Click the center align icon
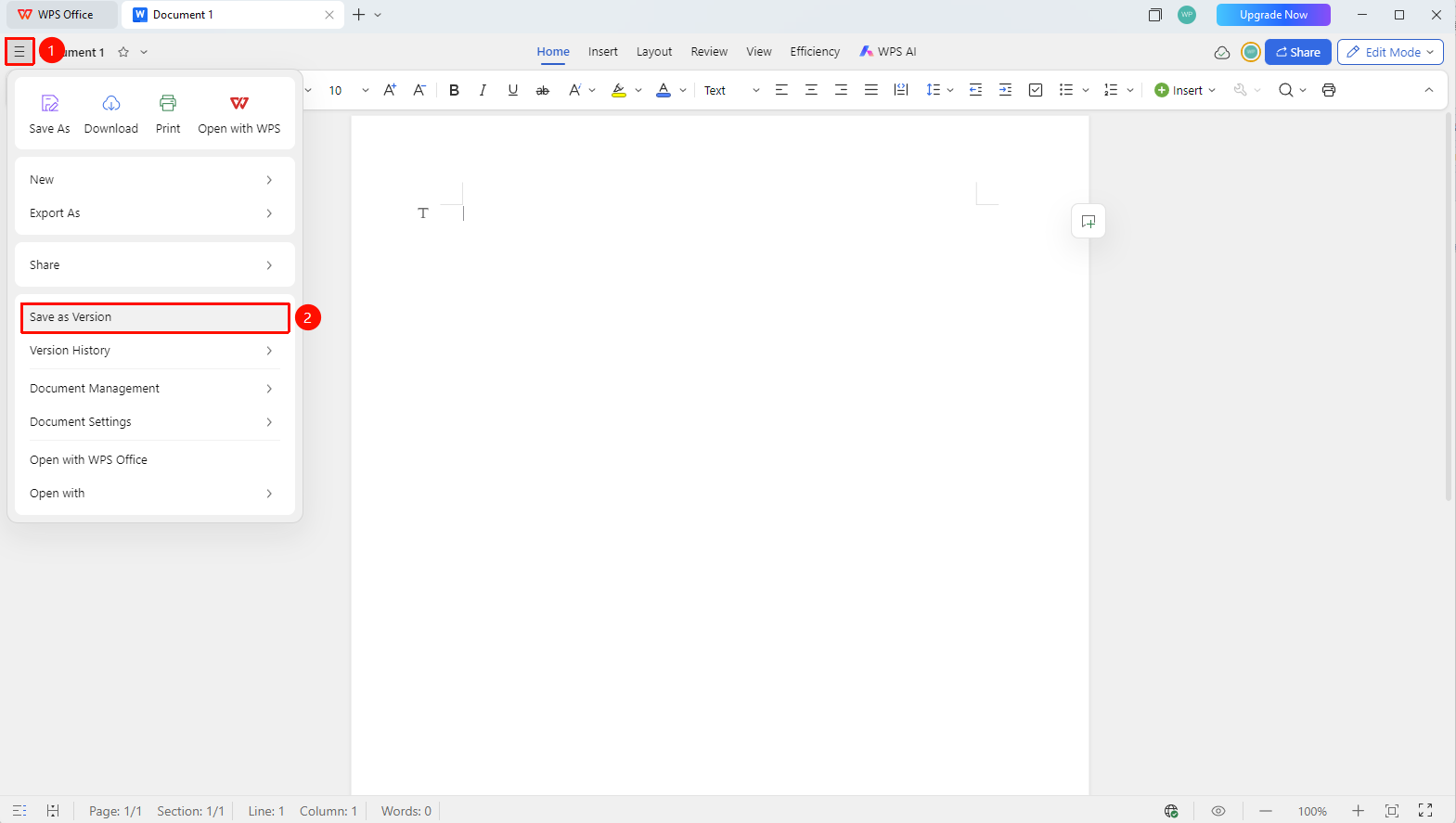This screenshot has width=1456, height=823. (811, 90)
